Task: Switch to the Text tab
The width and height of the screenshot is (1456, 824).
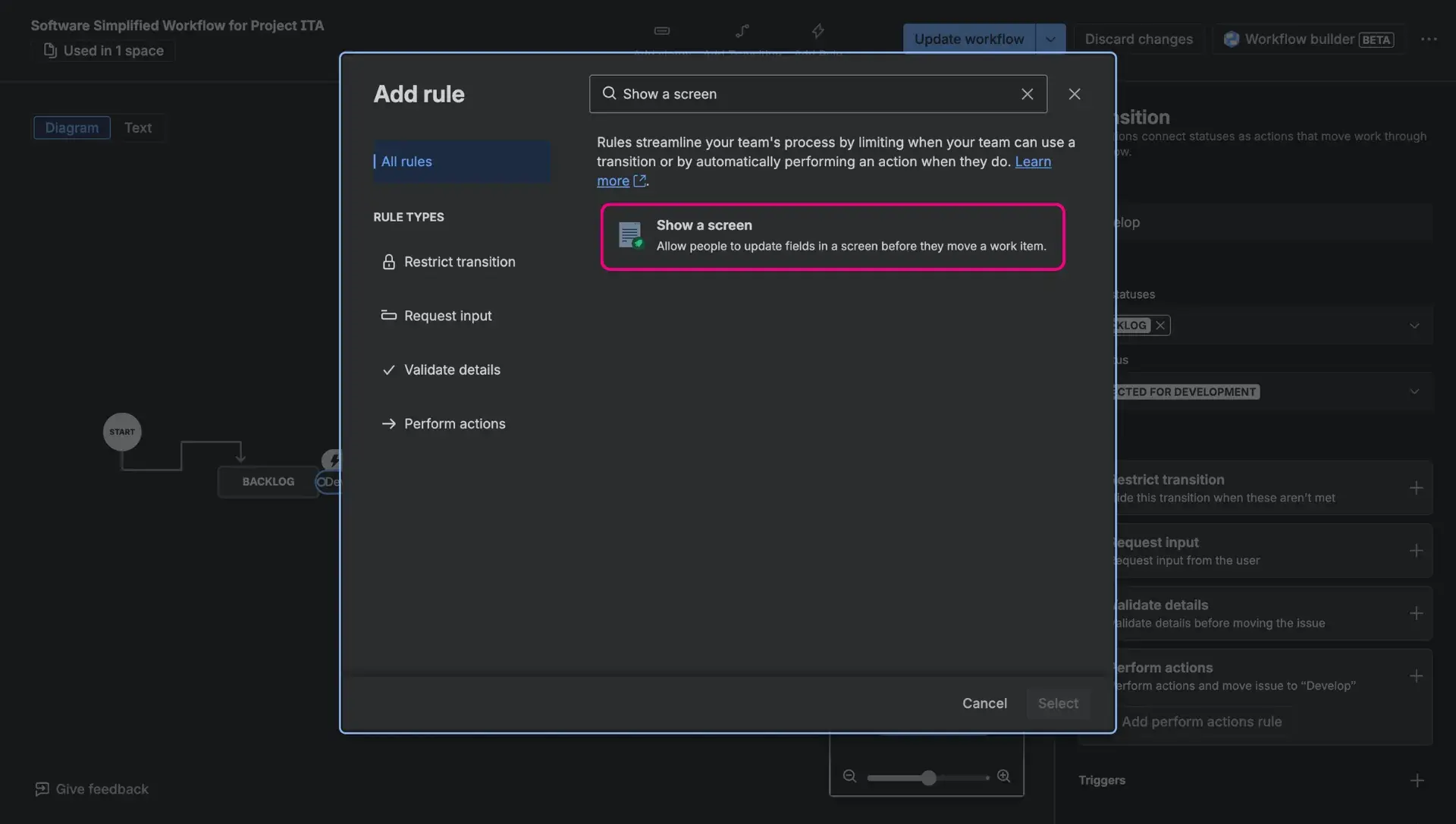Action: [x=137, y=127]
